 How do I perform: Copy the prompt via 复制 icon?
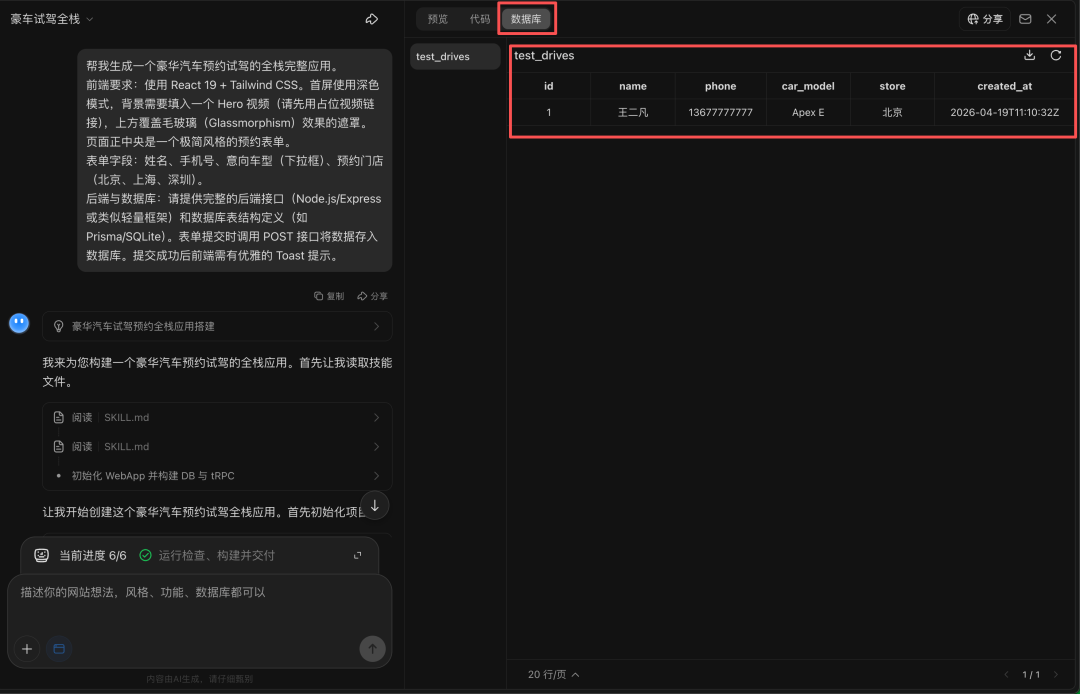(x=329, y=296)
